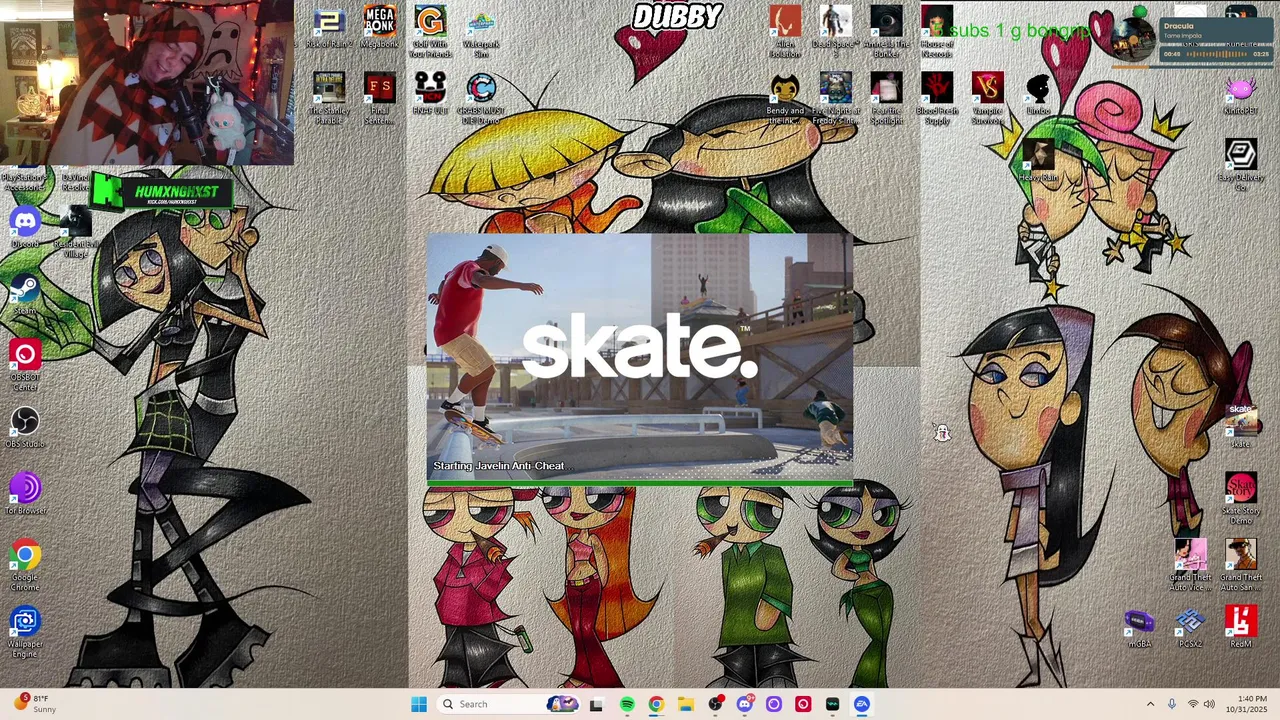Switch to Chrome on the taskbar
Screen dimensions: 1280x720
click(656, 704)
